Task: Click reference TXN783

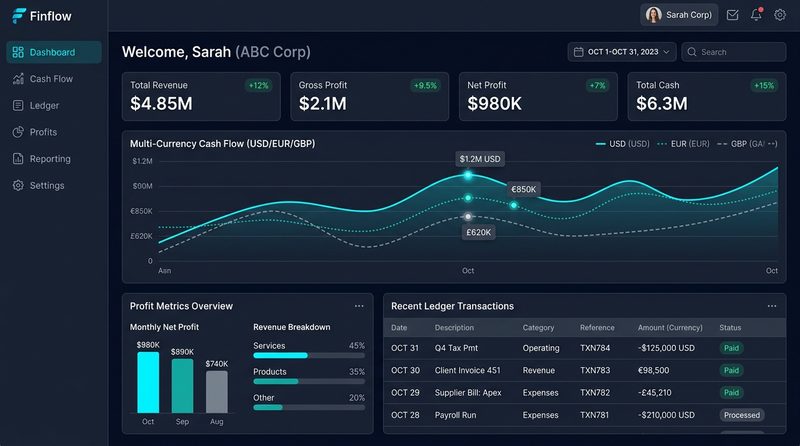Action: (595, 370)
